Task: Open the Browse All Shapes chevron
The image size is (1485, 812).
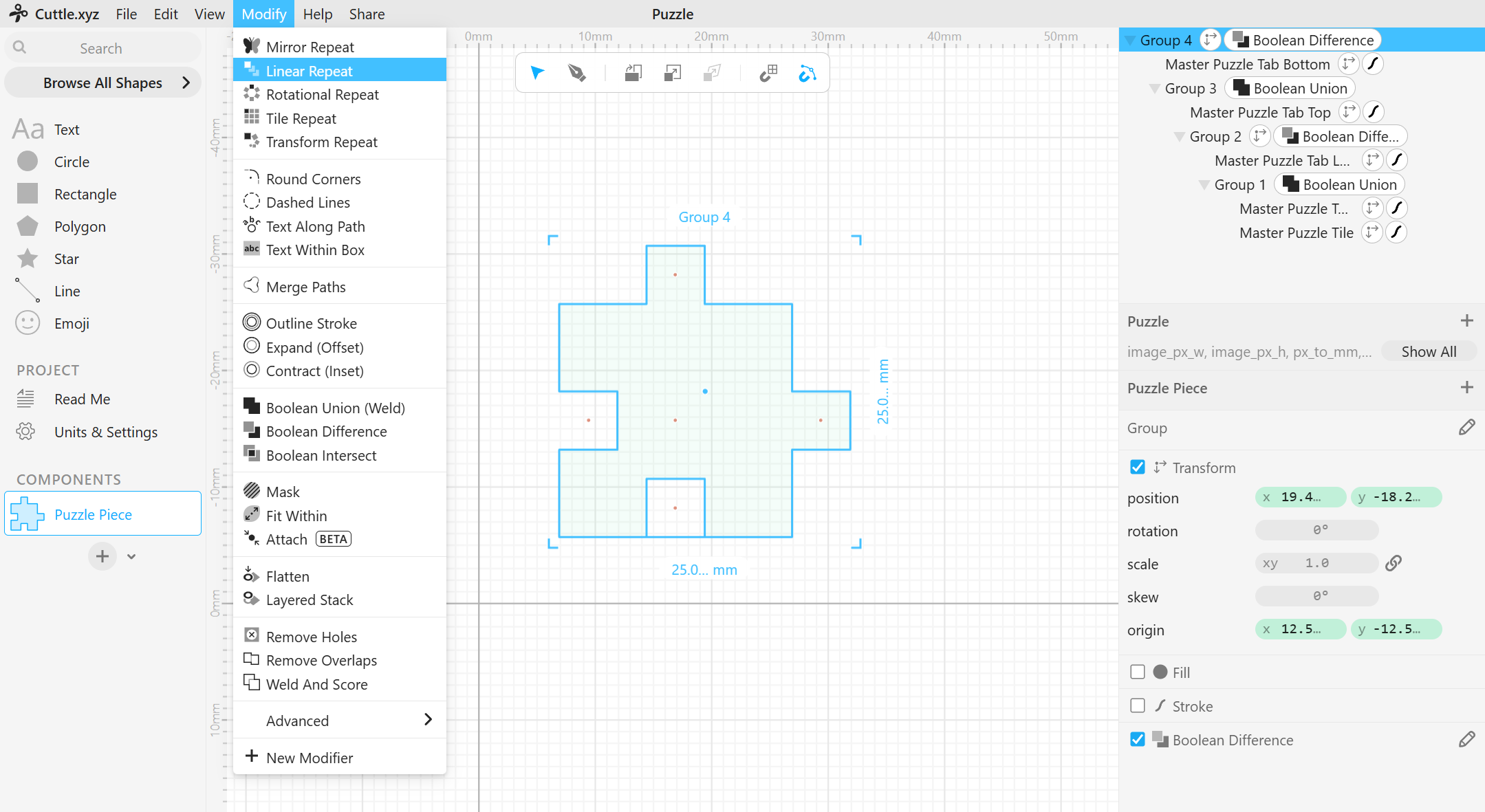Action: 186,83
